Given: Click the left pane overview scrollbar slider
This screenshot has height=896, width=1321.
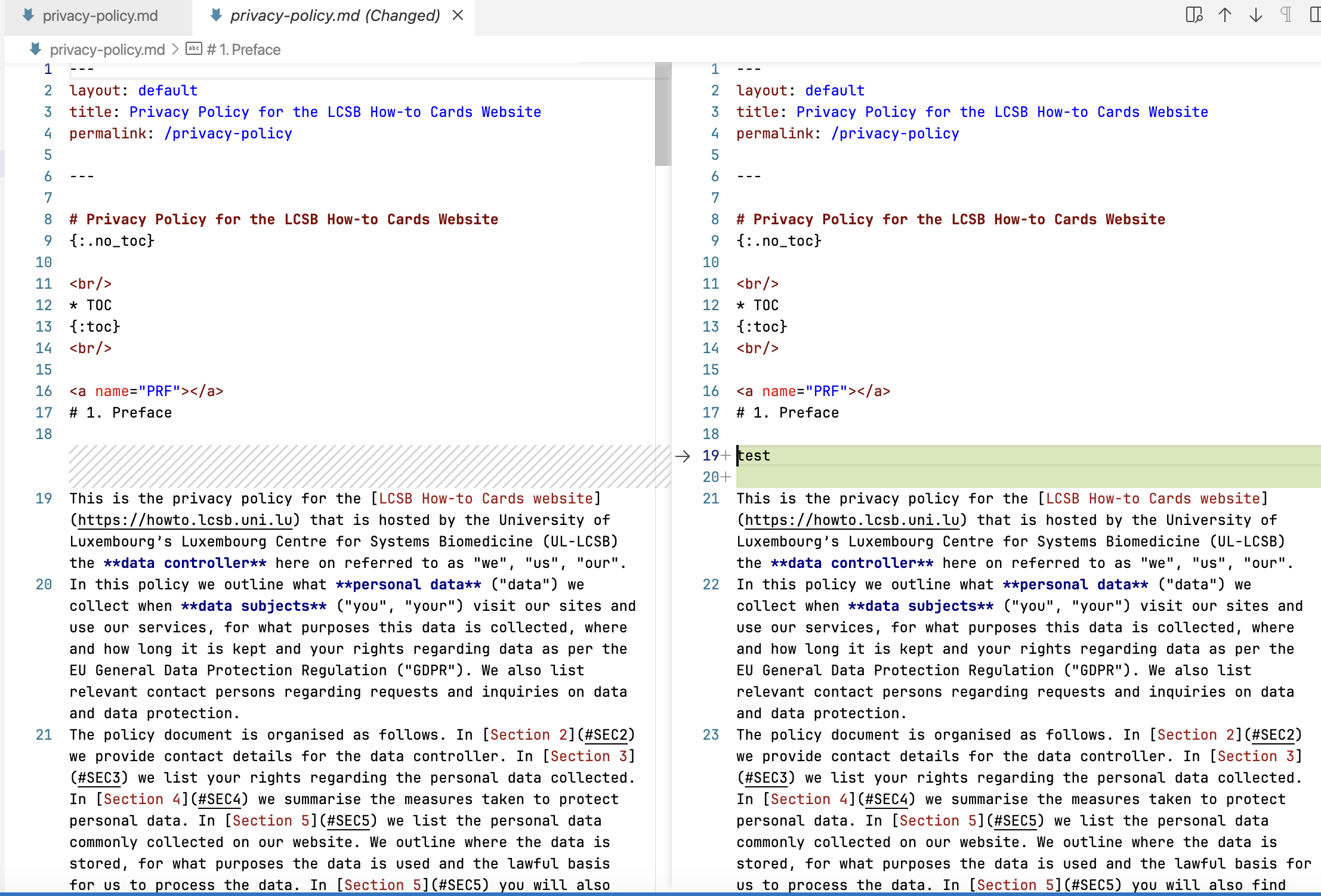Looking at the screenshot, I should [x=663, y=113].
